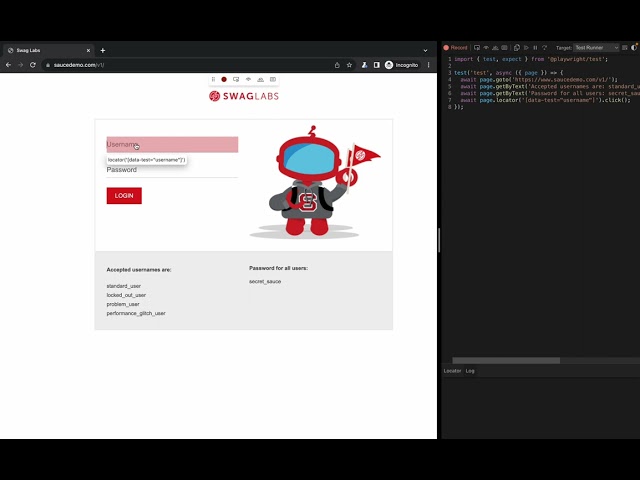Click the Resume play icon in Inspector
The width and height of the screenshot is (640, 480).
(x=526, y=48)
